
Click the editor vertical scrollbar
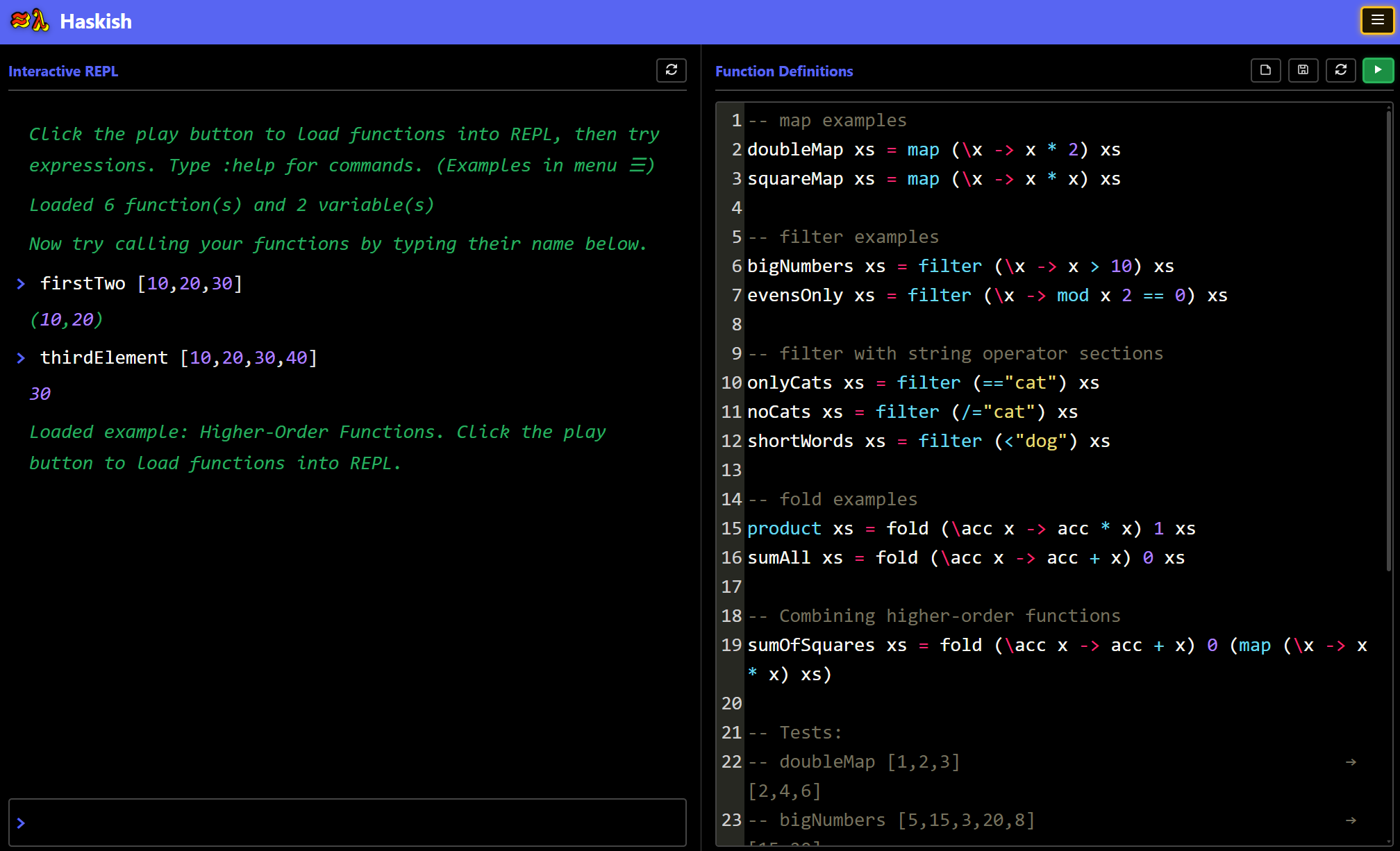coord(1389,340)
